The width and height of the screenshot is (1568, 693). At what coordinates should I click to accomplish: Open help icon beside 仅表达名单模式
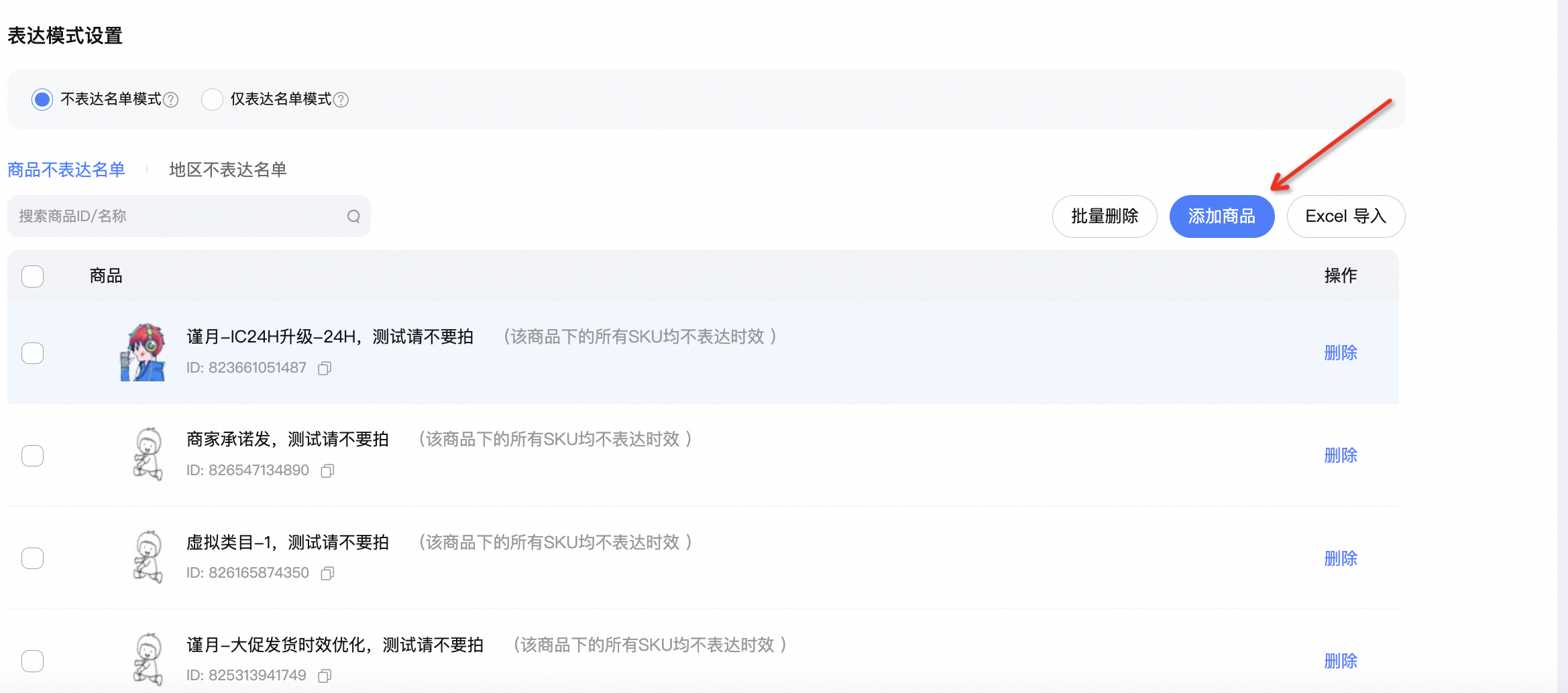click(x=341, y=100)
